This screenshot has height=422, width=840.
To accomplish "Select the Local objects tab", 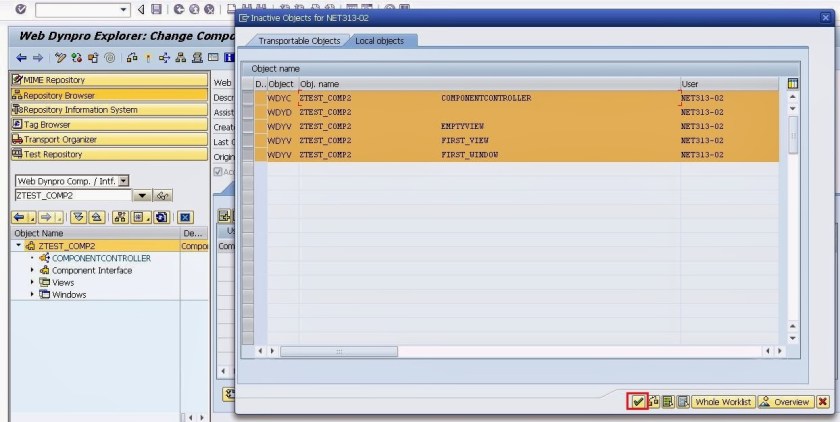I will coord(380,41).
